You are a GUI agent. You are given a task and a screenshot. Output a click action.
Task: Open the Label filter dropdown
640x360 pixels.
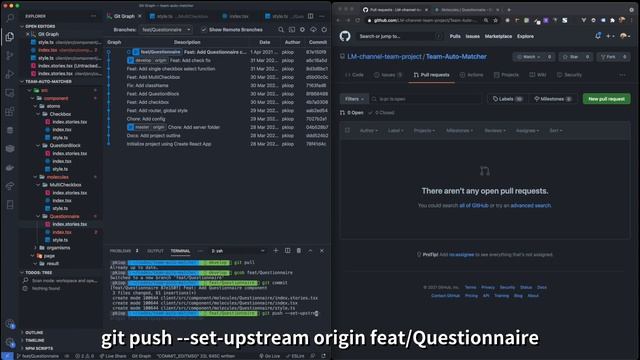tap(395, 131)
